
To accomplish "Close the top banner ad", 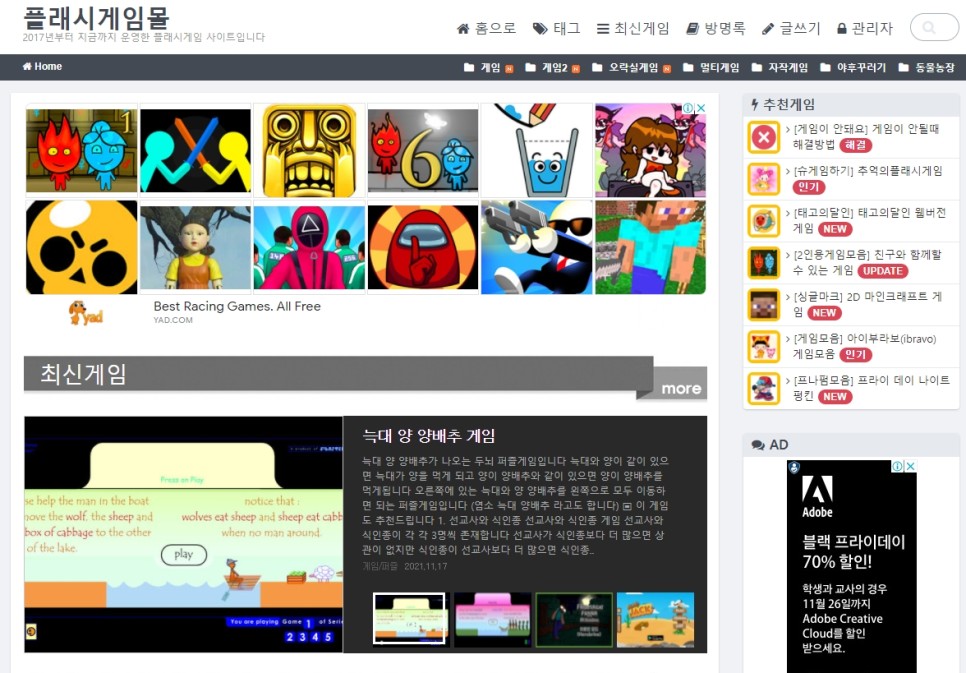I will click(700, 108).
